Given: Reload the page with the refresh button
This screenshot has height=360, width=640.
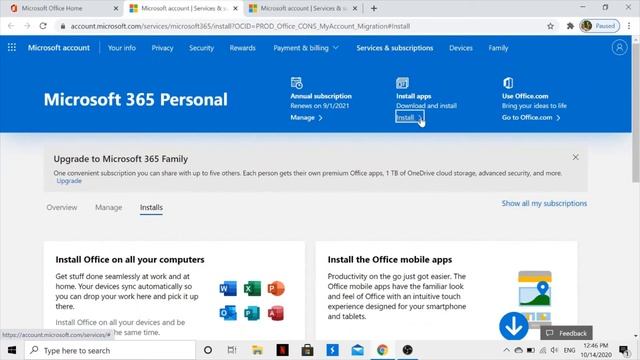Looking at the screenshot, I should (43, 26).
